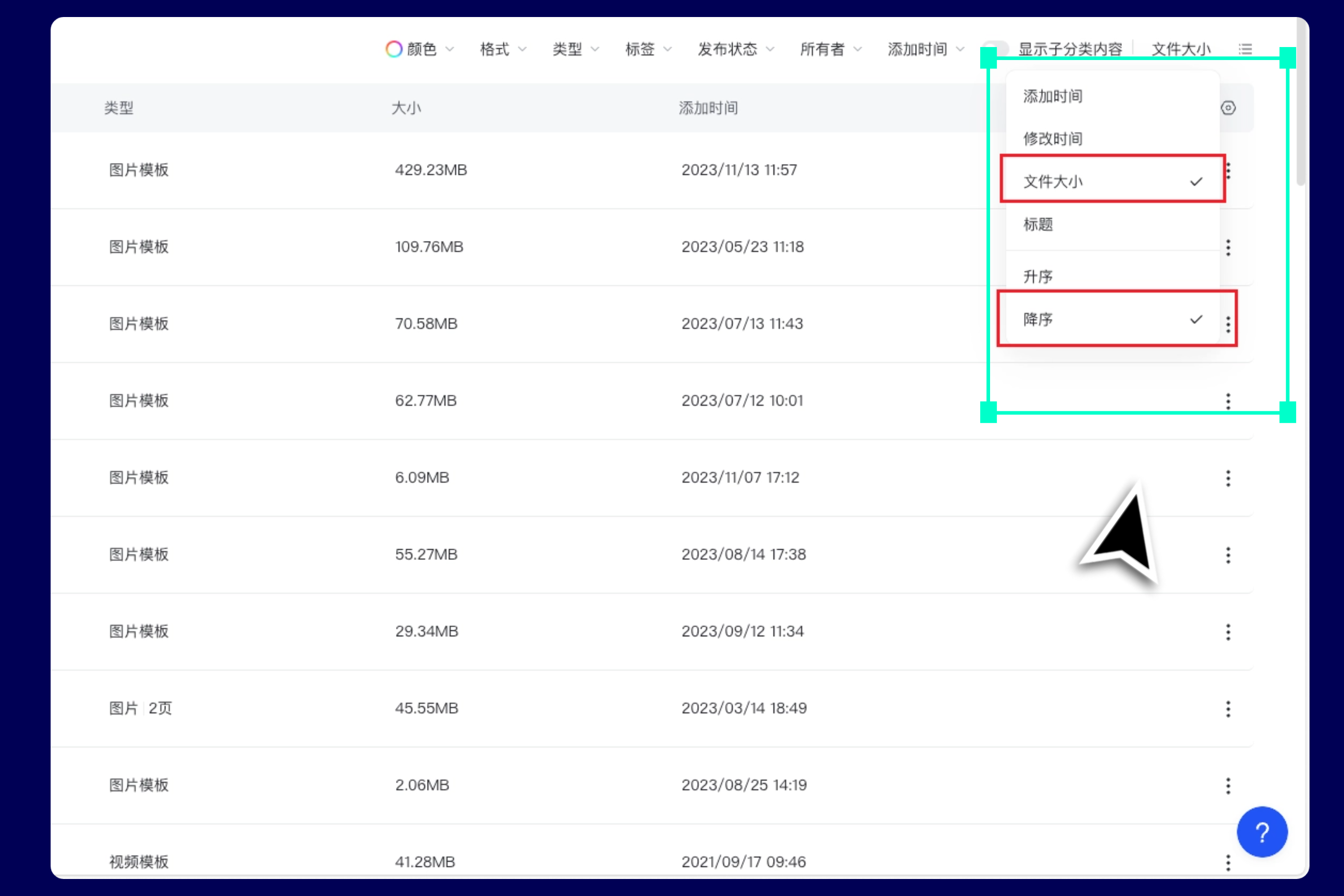
Task: Click the 2023/09/12 11:34 date cell
Action: [x=742, y=631]
